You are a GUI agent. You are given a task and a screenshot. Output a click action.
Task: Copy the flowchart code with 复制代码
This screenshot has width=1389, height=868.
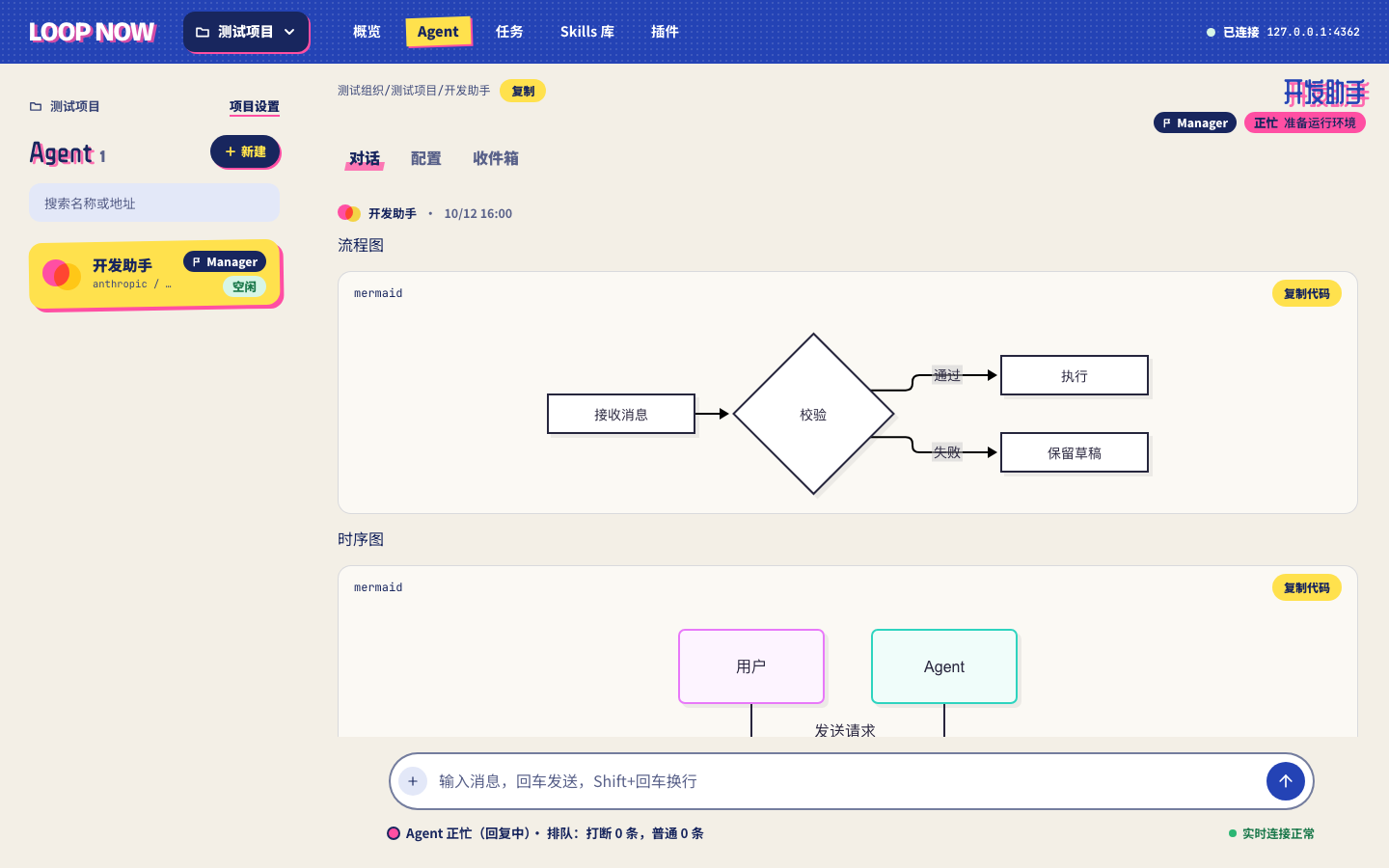[1306, 293]
